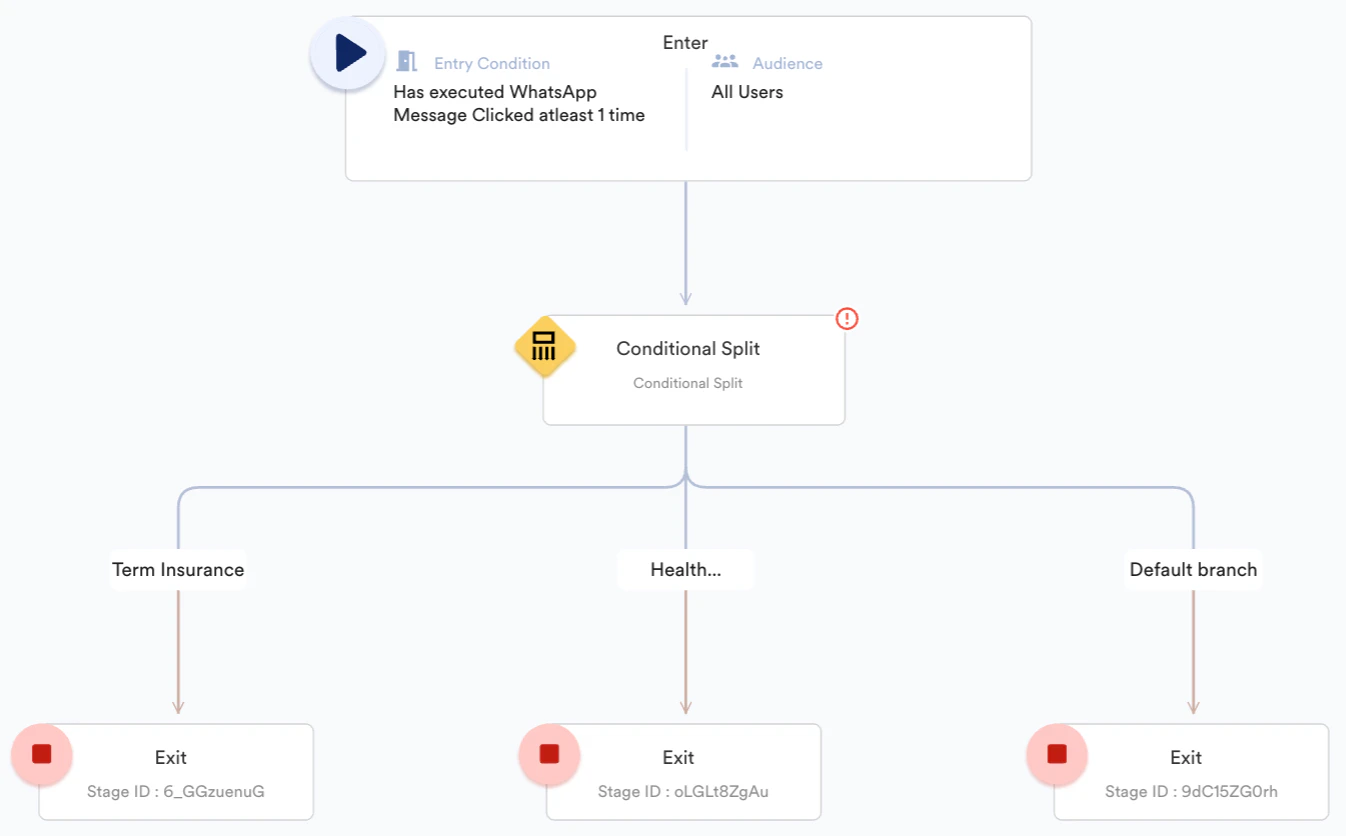Click the stop icon on the Default branch Exit node
1346x836 pixels.
tap(1056, 754)
